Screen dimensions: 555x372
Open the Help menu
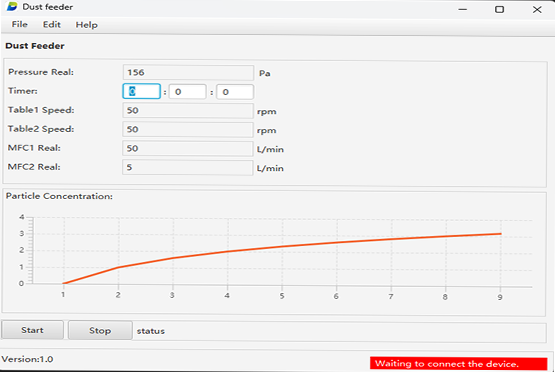coord(86,25)
